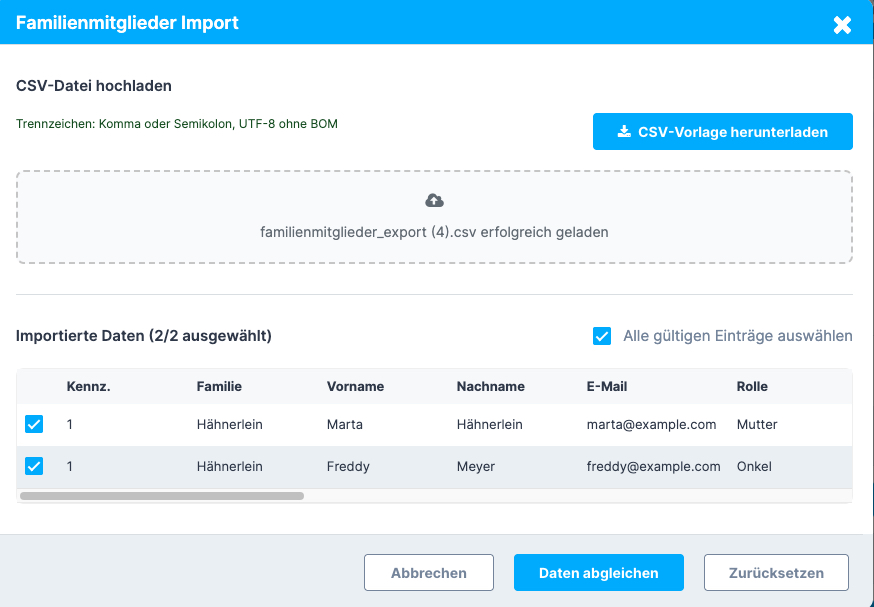Click the horizontal table scrollbar

point(161,495)
